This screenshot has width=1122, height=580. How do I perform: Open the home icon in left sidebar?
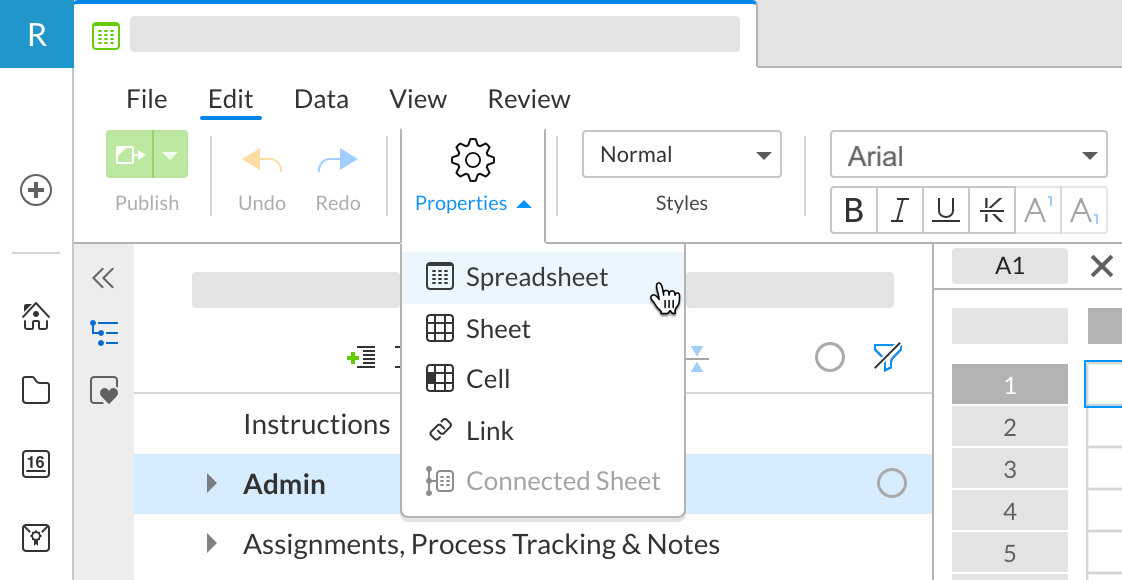tap(36, 317)
